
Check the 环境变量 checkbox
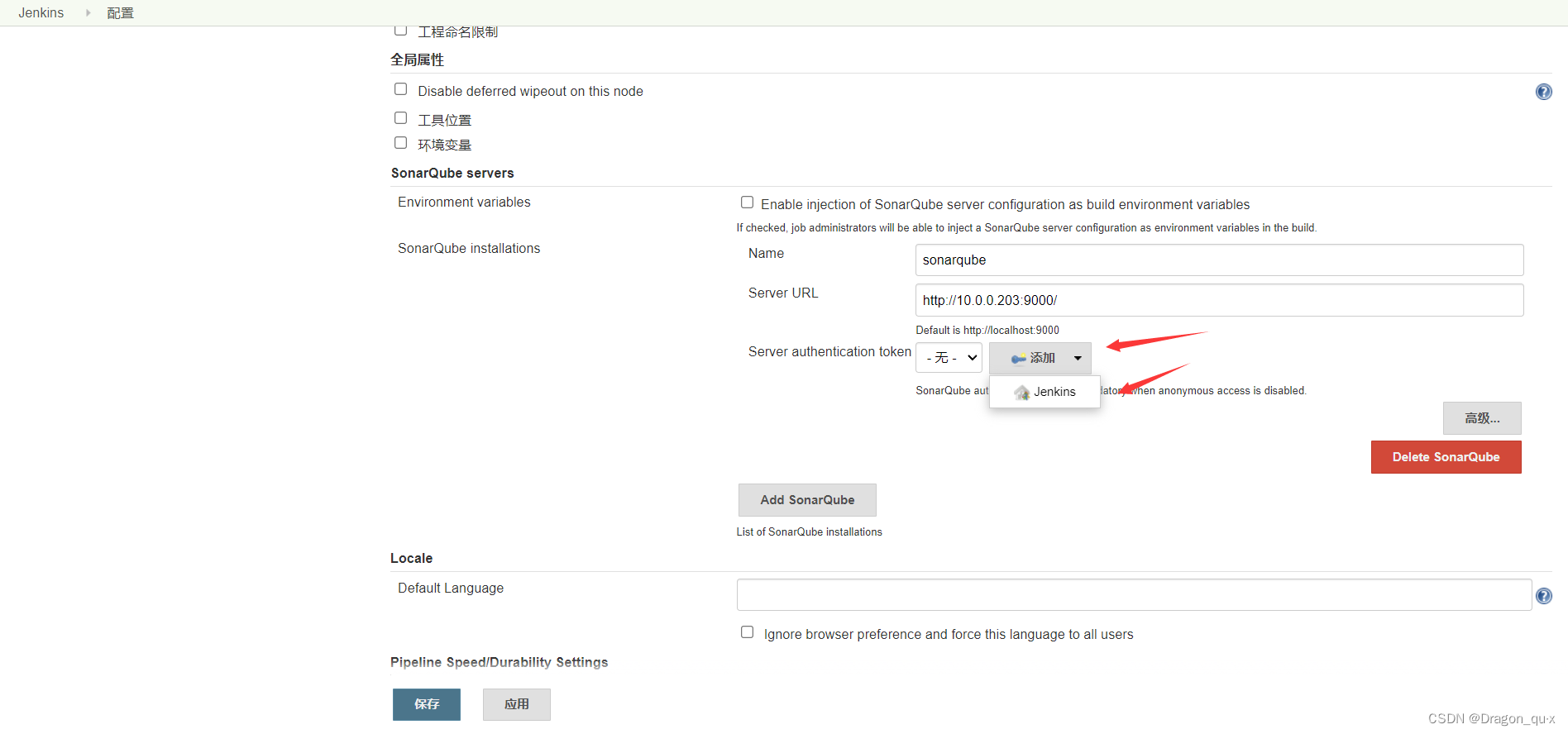pyautogui.click(x=401, y=143)
